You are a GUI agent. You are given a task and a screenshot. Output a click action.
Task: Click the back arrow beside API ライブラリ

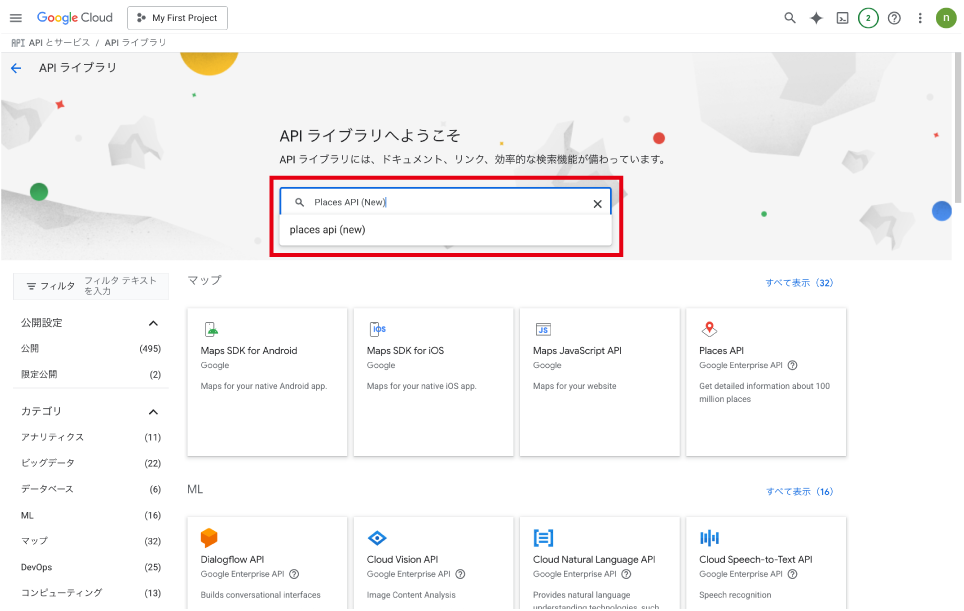[x=15, y=68]
